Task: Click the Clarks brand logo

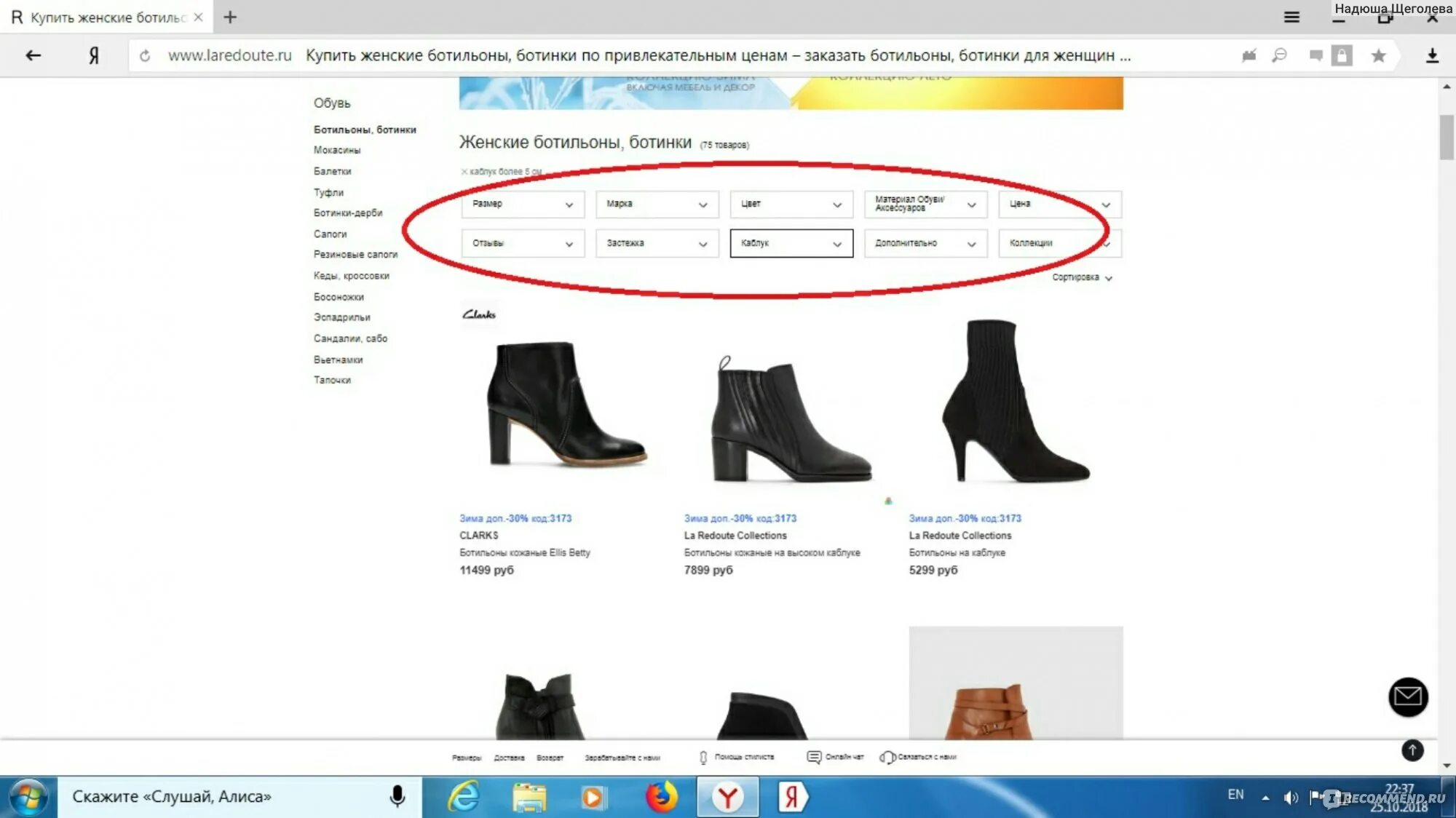Action: (x=479, y=314)
